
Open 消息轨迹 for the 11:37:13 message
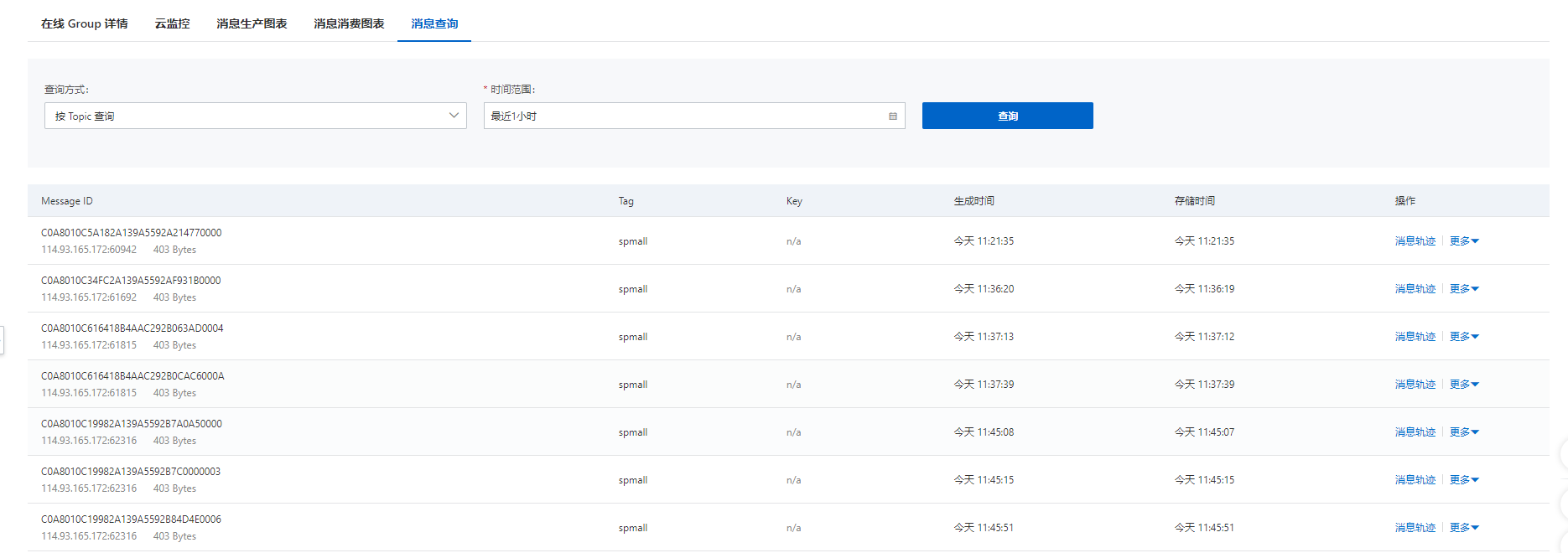coord(1415,337)
